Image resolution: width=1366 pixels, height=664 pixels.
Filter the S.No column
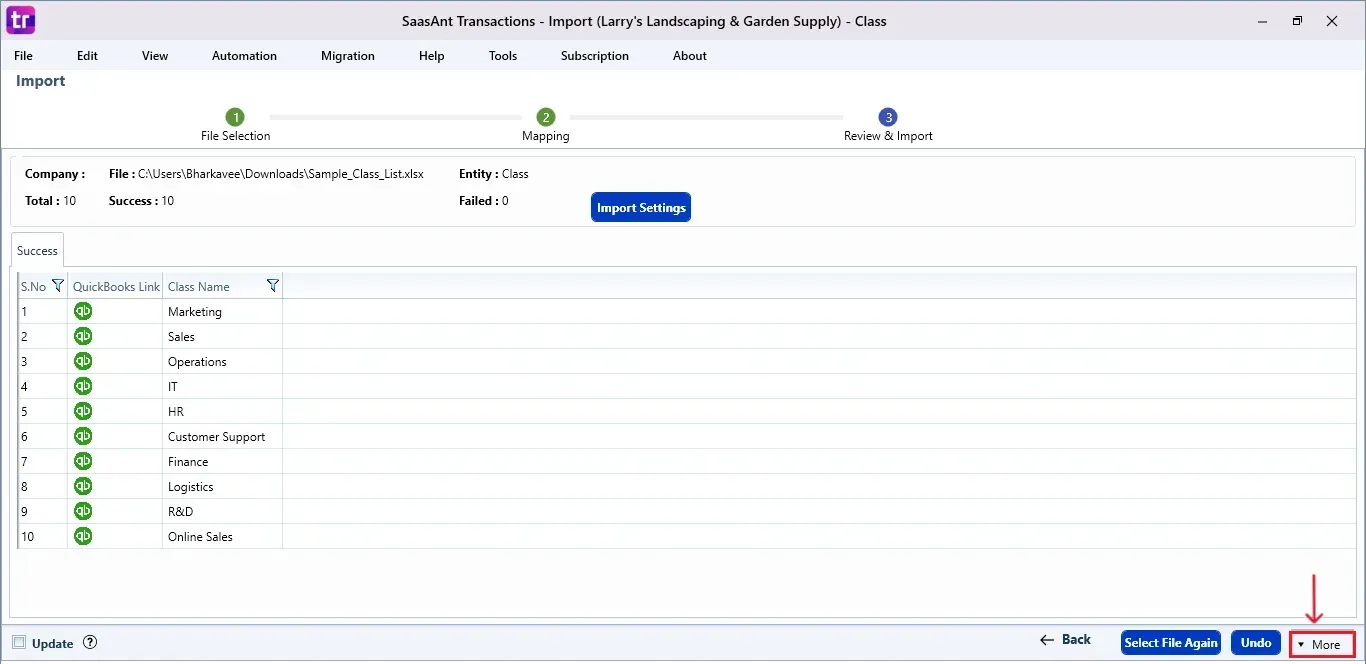coord(58,286)
